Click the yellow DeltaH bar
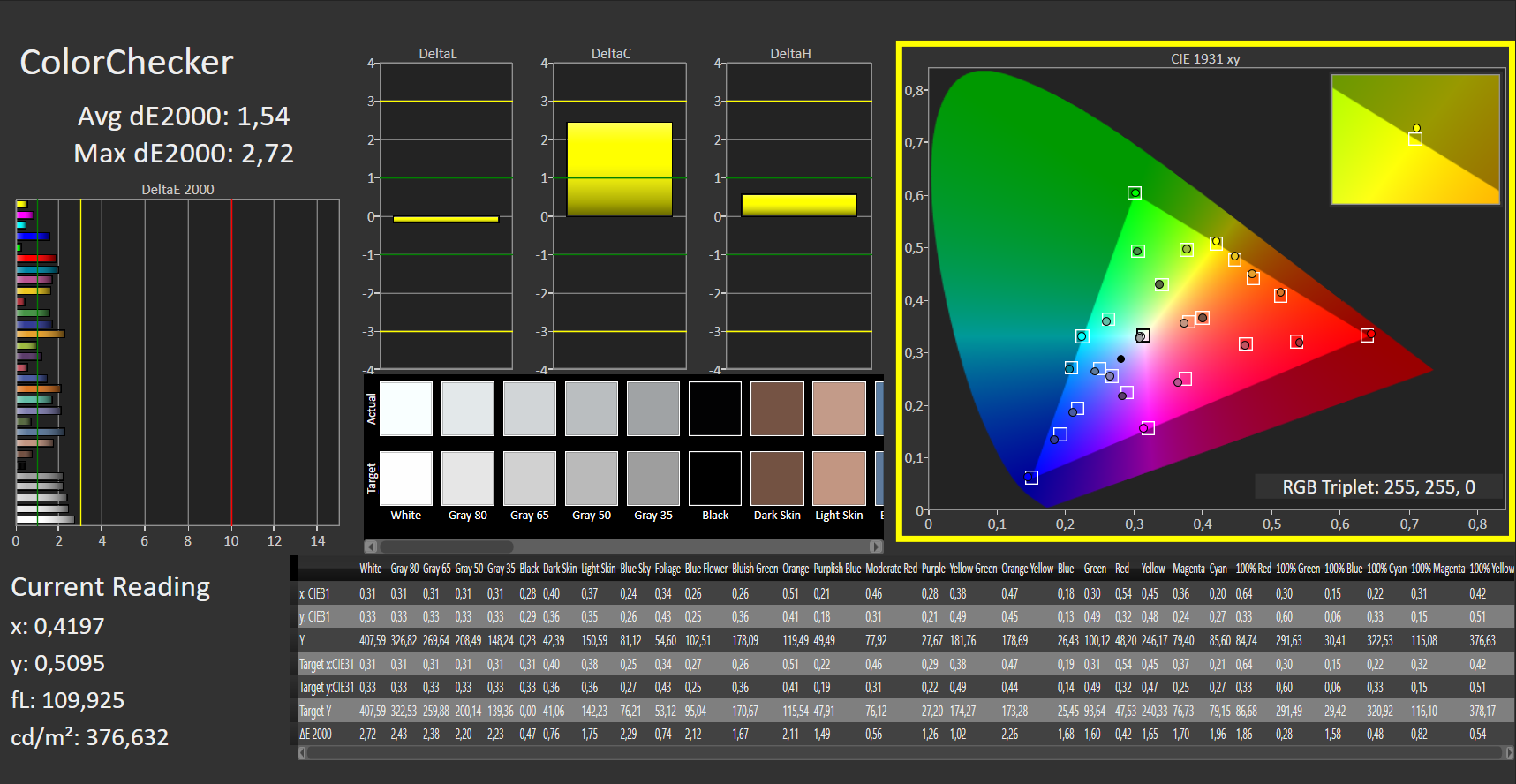 (x=799, y=206)
